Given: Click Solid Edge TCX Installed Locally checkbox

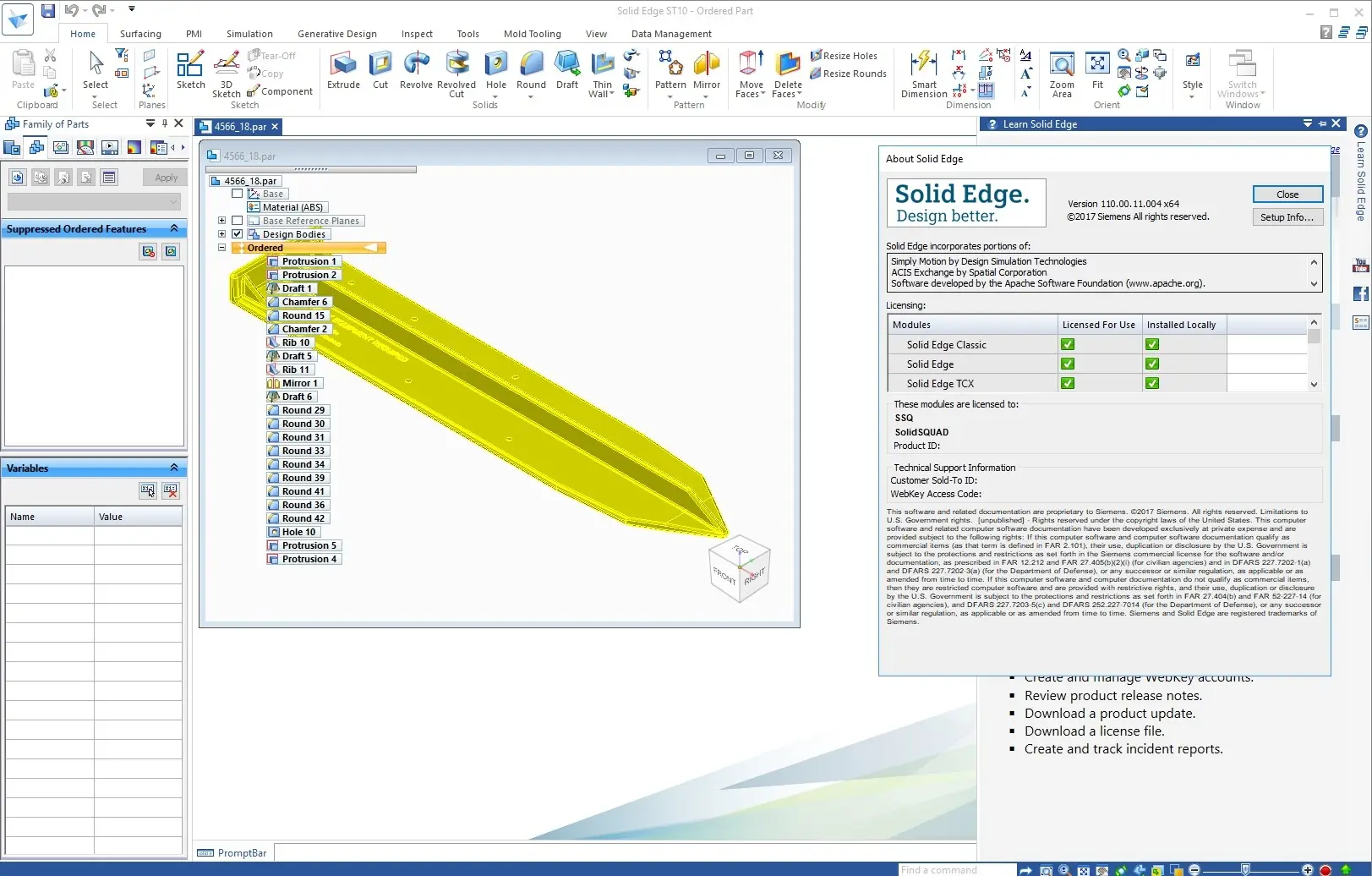Looking at the screenshot, I should pos(1152,383).
